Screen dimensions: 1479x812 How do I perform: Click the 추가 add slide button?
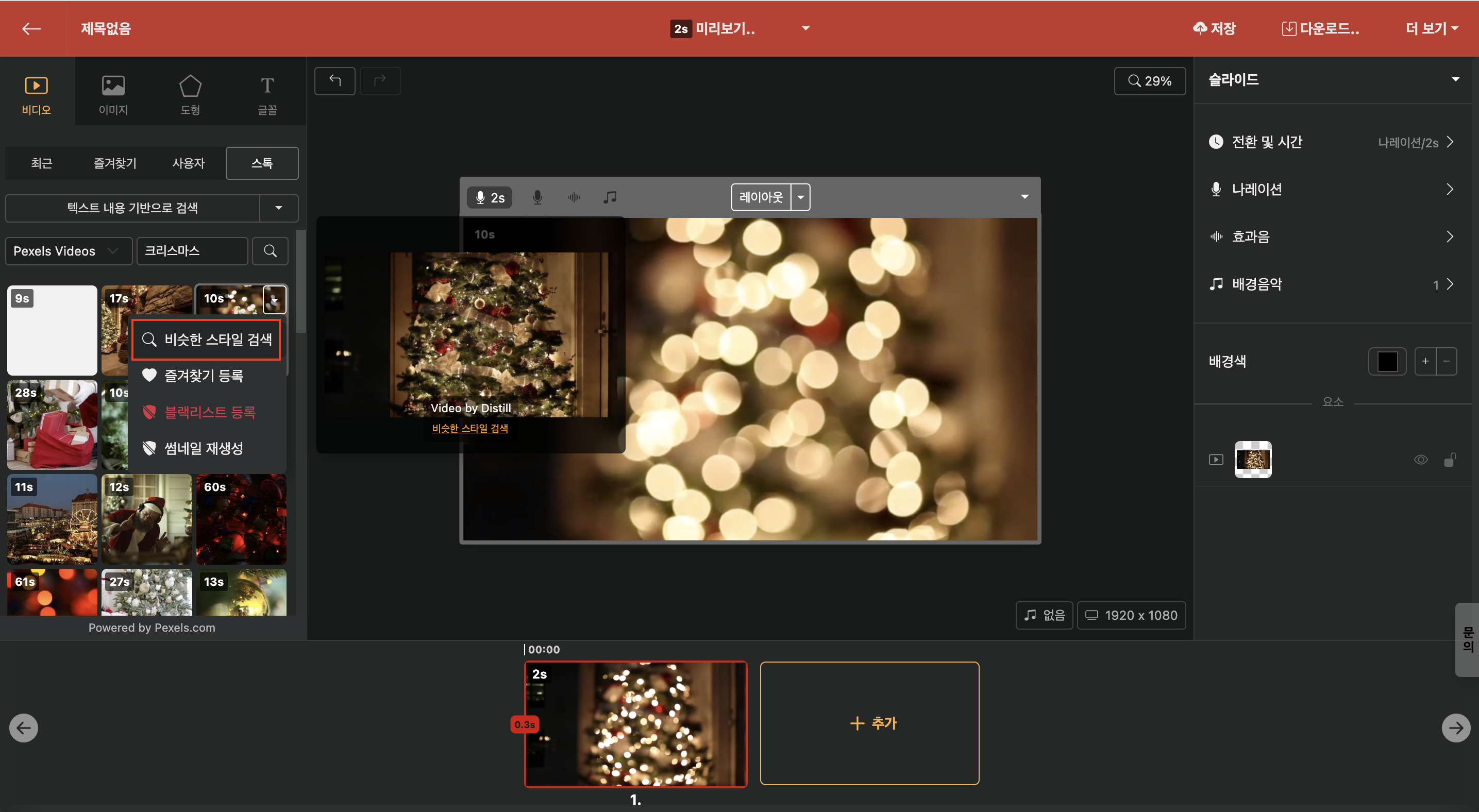point(869,723)
